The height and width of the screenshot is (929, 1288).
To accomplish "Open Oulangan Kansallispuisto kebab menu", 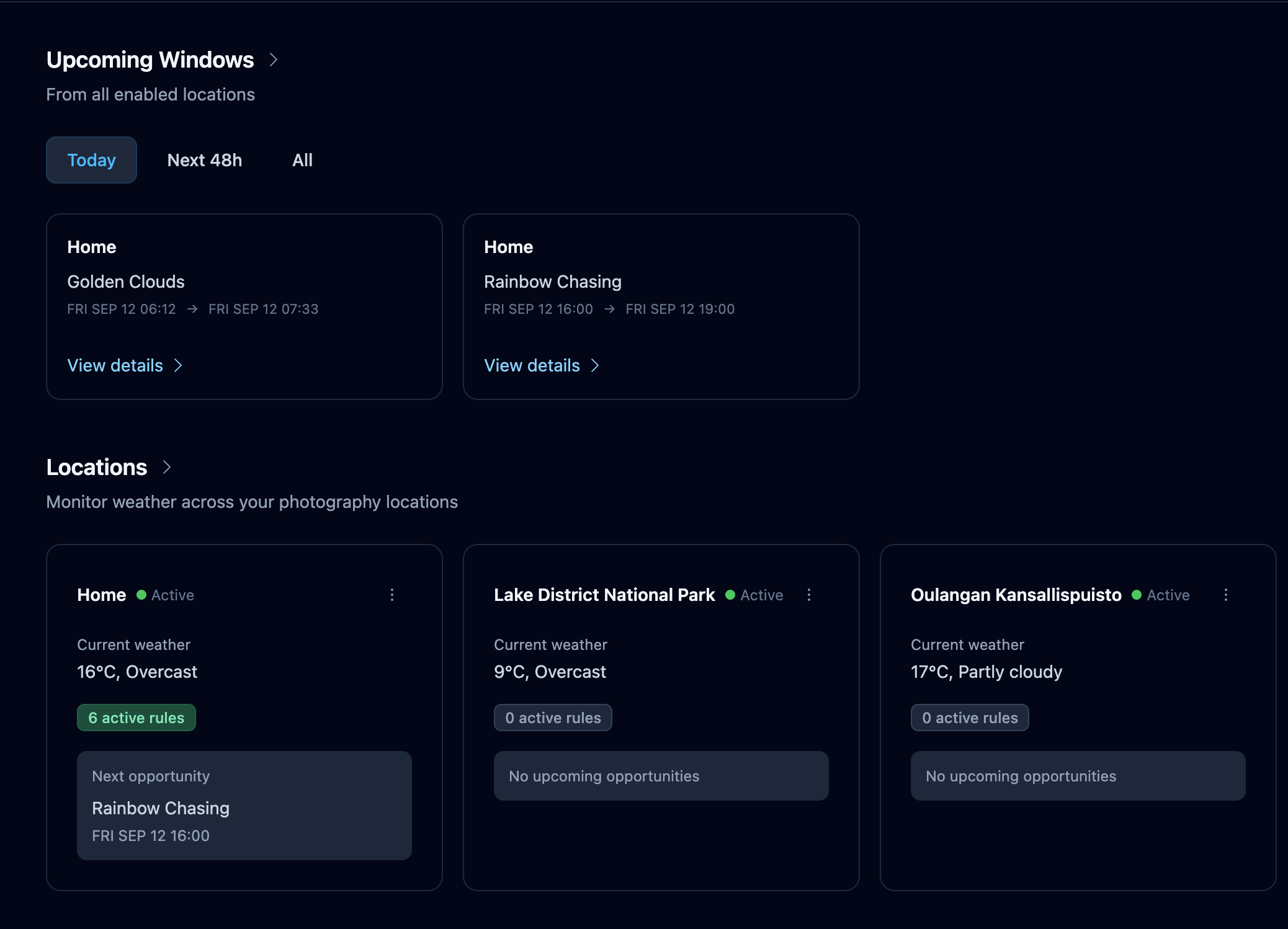I will (x=1226, y=595).
